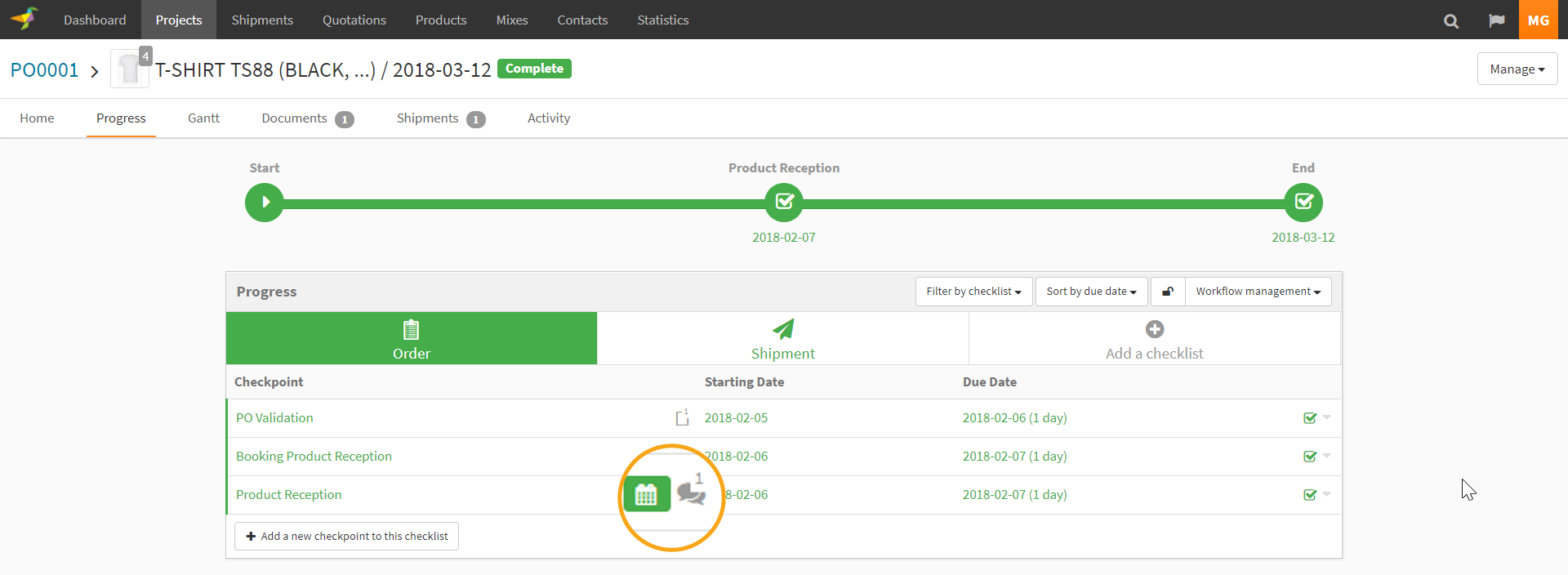Open the PO0001 breadcrumb link

coord(44,70)
